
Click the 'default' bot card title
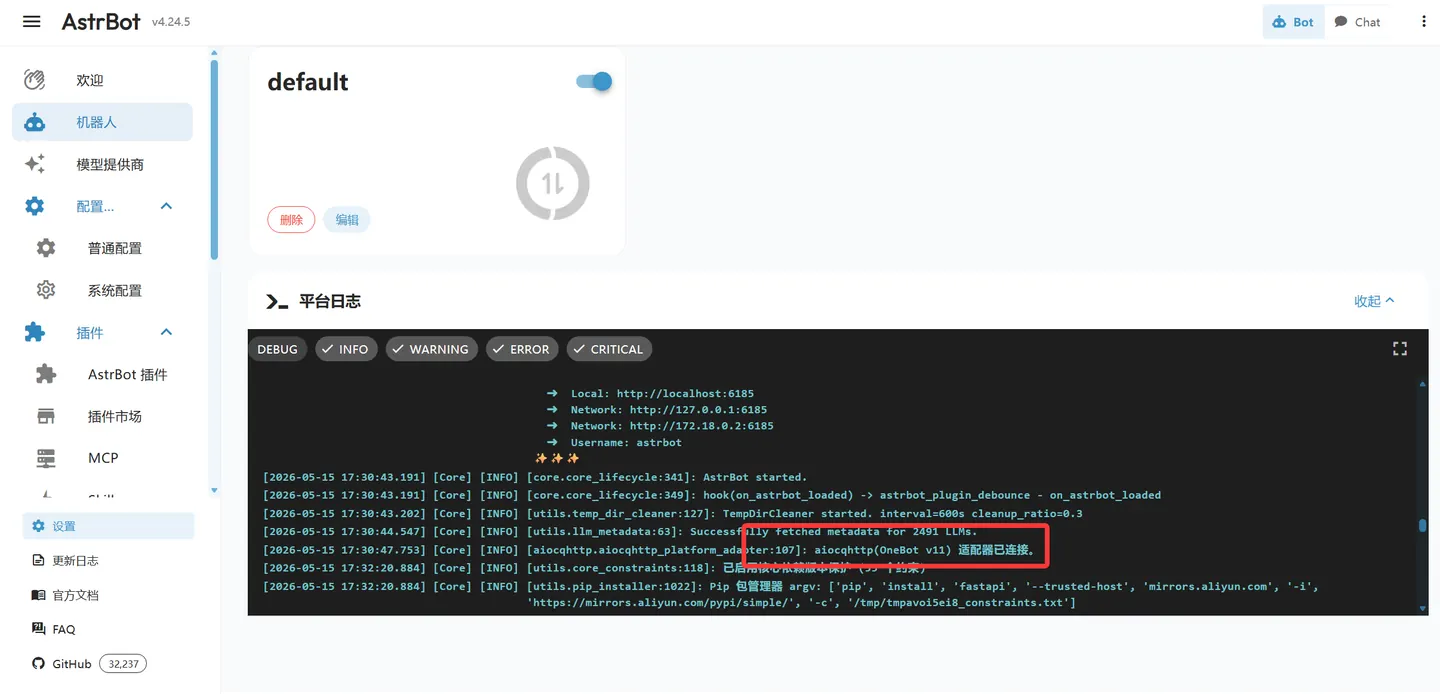tap(308, 82)
